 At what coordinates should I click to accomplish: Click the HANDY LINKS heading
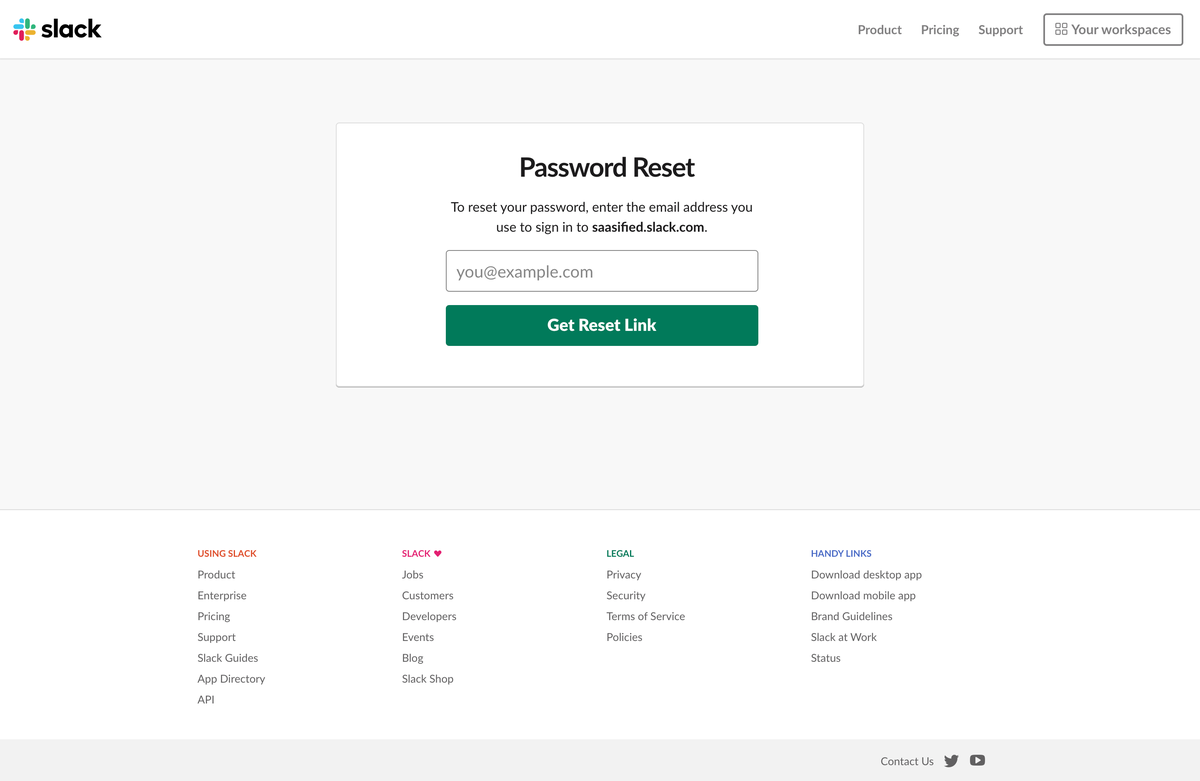841,553
